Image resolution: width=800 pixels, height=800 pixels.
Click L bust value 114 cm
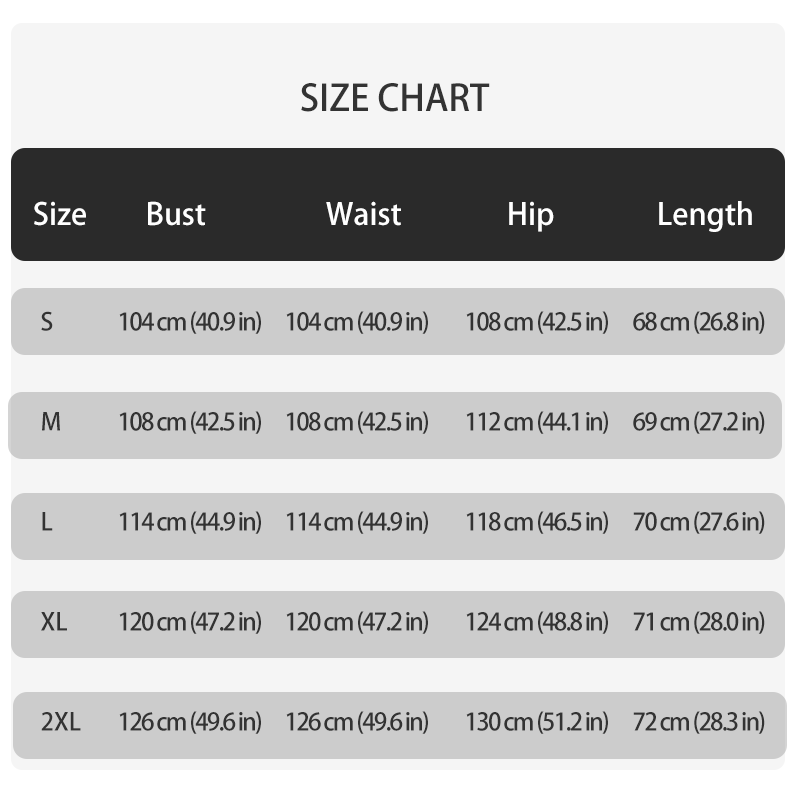tap(190, 522)
